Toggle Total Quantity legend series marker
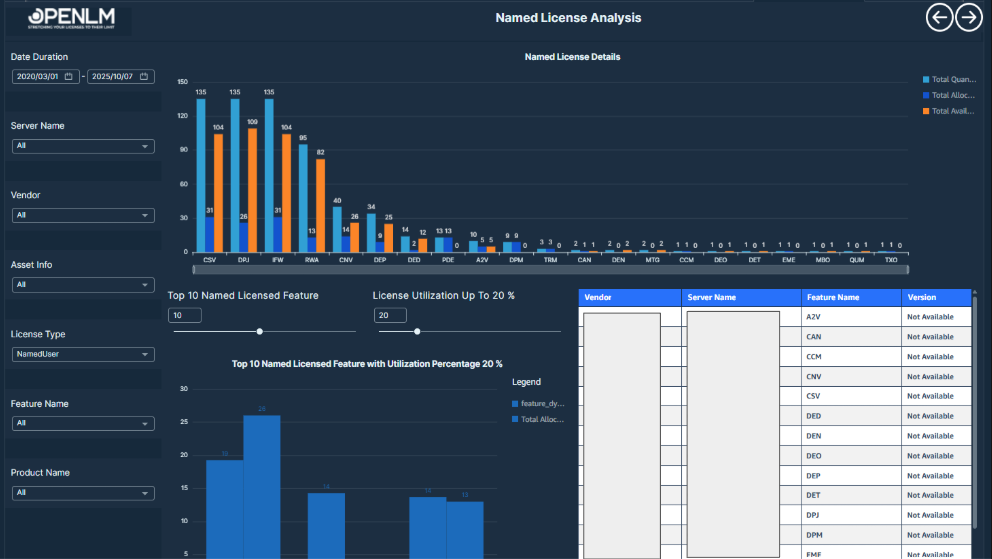The width and height of the screenshot is (992, 559). tap(926, 79)
